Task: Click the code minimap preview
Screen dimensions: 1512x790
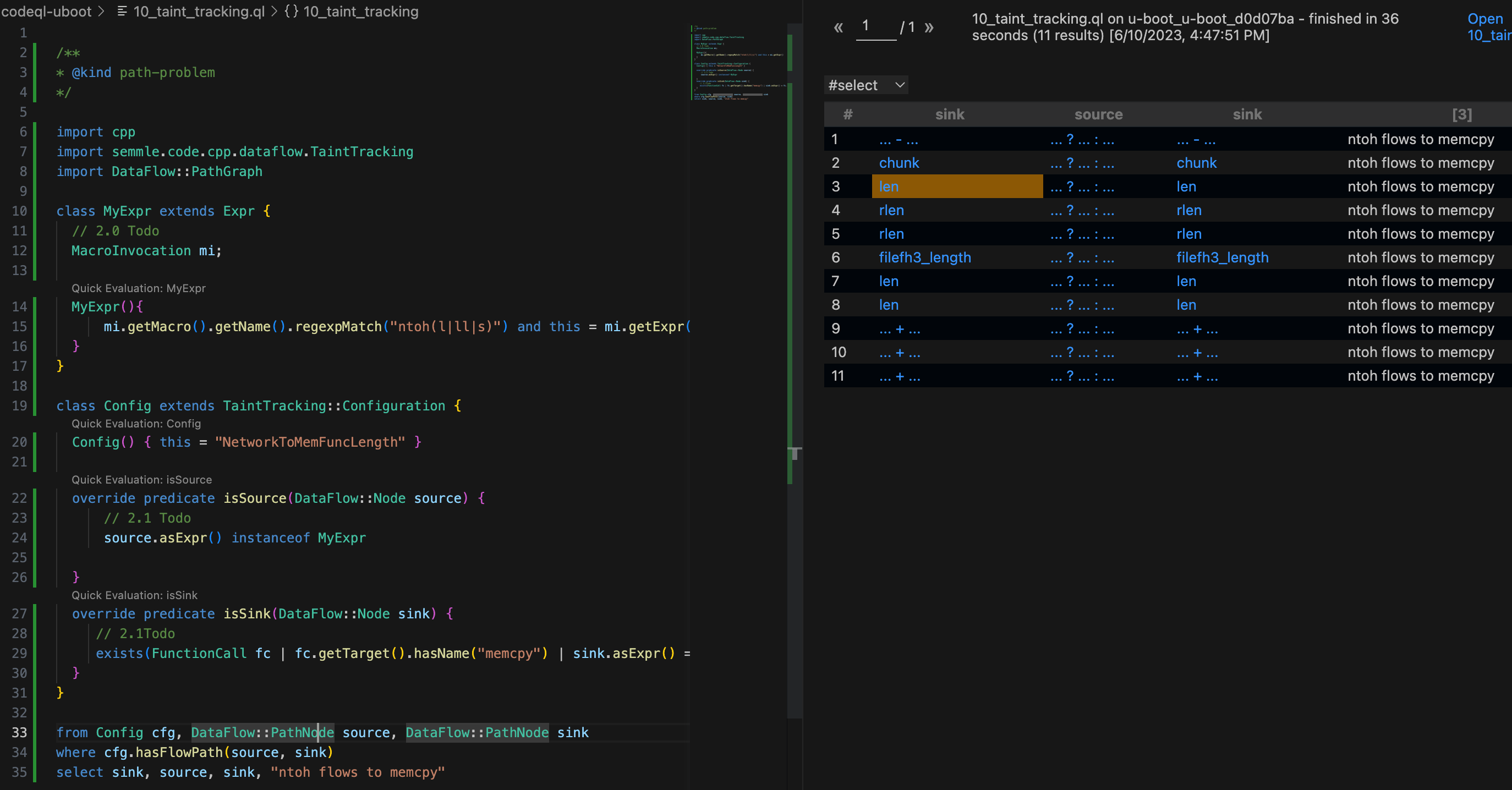Action: tap(738, 63)
